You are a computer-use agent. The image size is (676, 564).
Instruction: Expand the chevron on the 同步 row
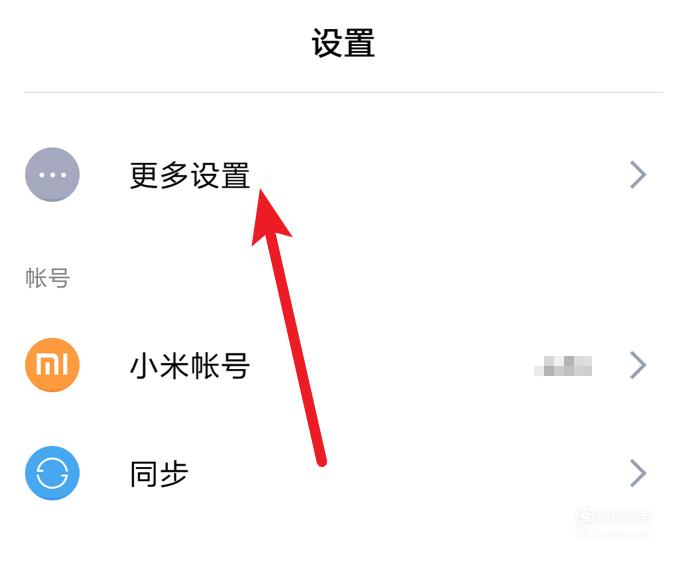[638, 473]
